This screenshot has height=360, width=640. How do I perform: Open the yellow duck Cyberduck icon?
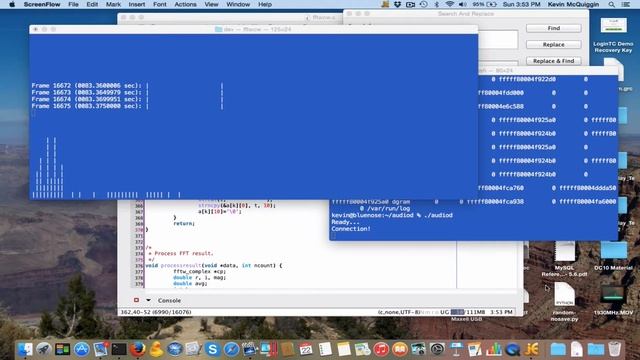156,349
